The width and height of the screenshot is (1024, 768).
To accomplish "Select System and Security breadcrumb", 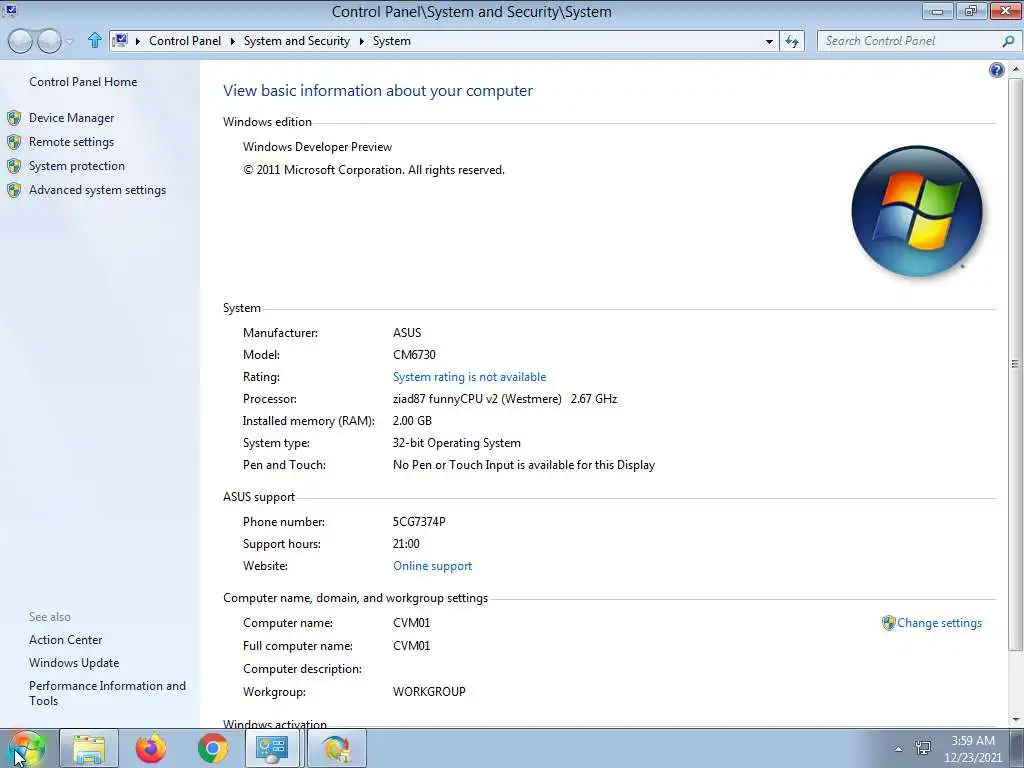I will (x=296, y=40).
